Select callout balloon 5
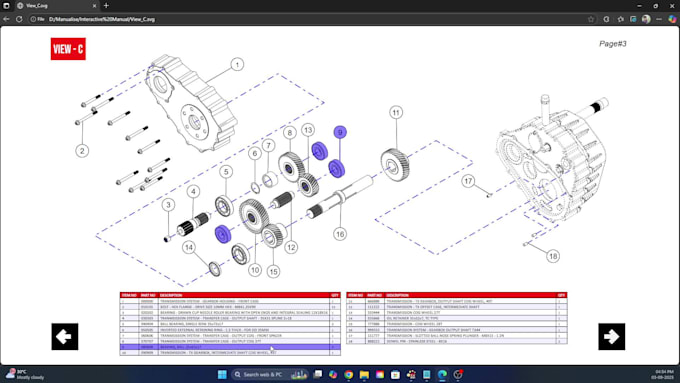 [x=226, y=172]
